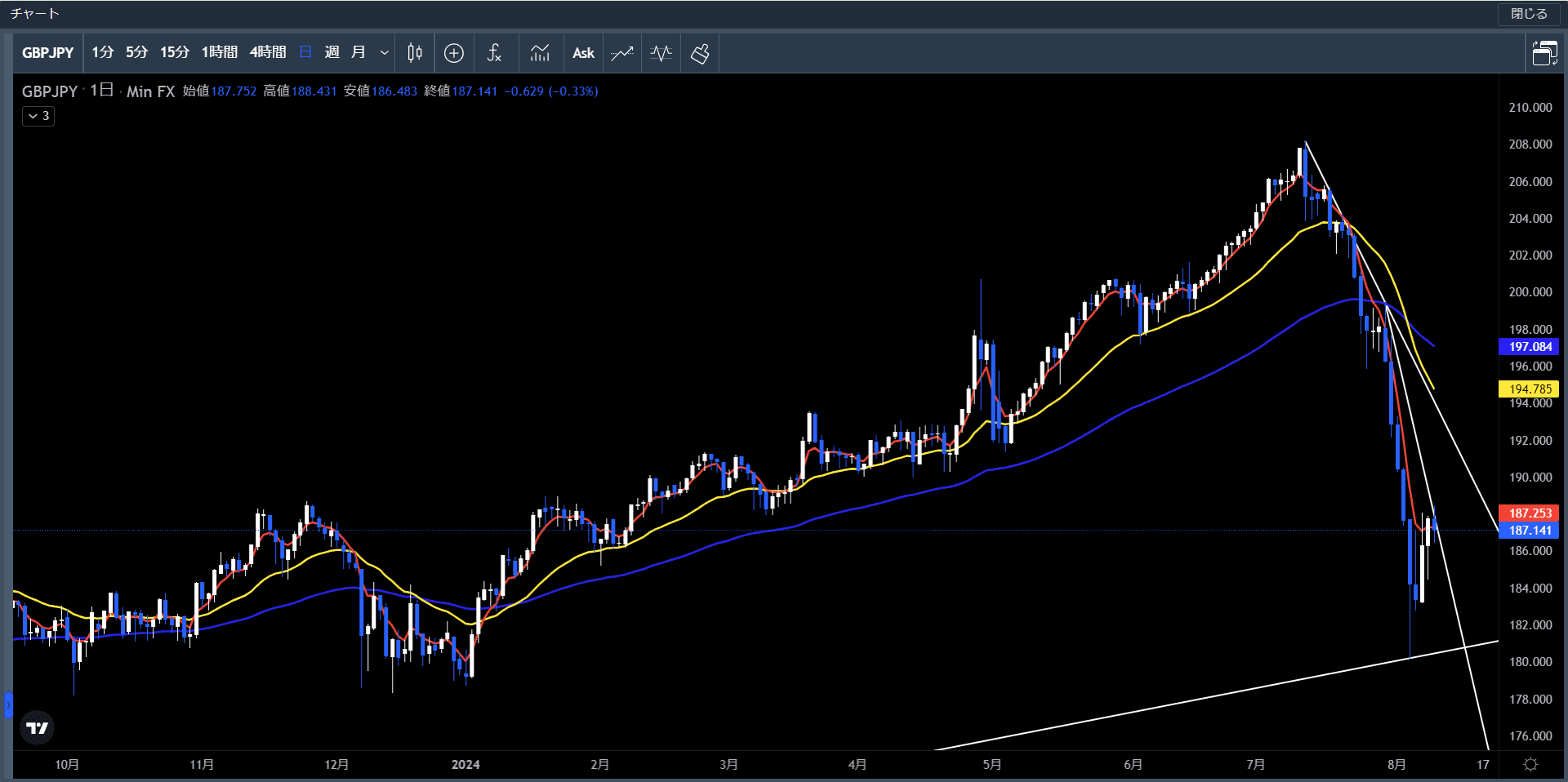1568x782 pixels.
Task: Open the GBPJPY symbol search
Action: click(48, 53)
